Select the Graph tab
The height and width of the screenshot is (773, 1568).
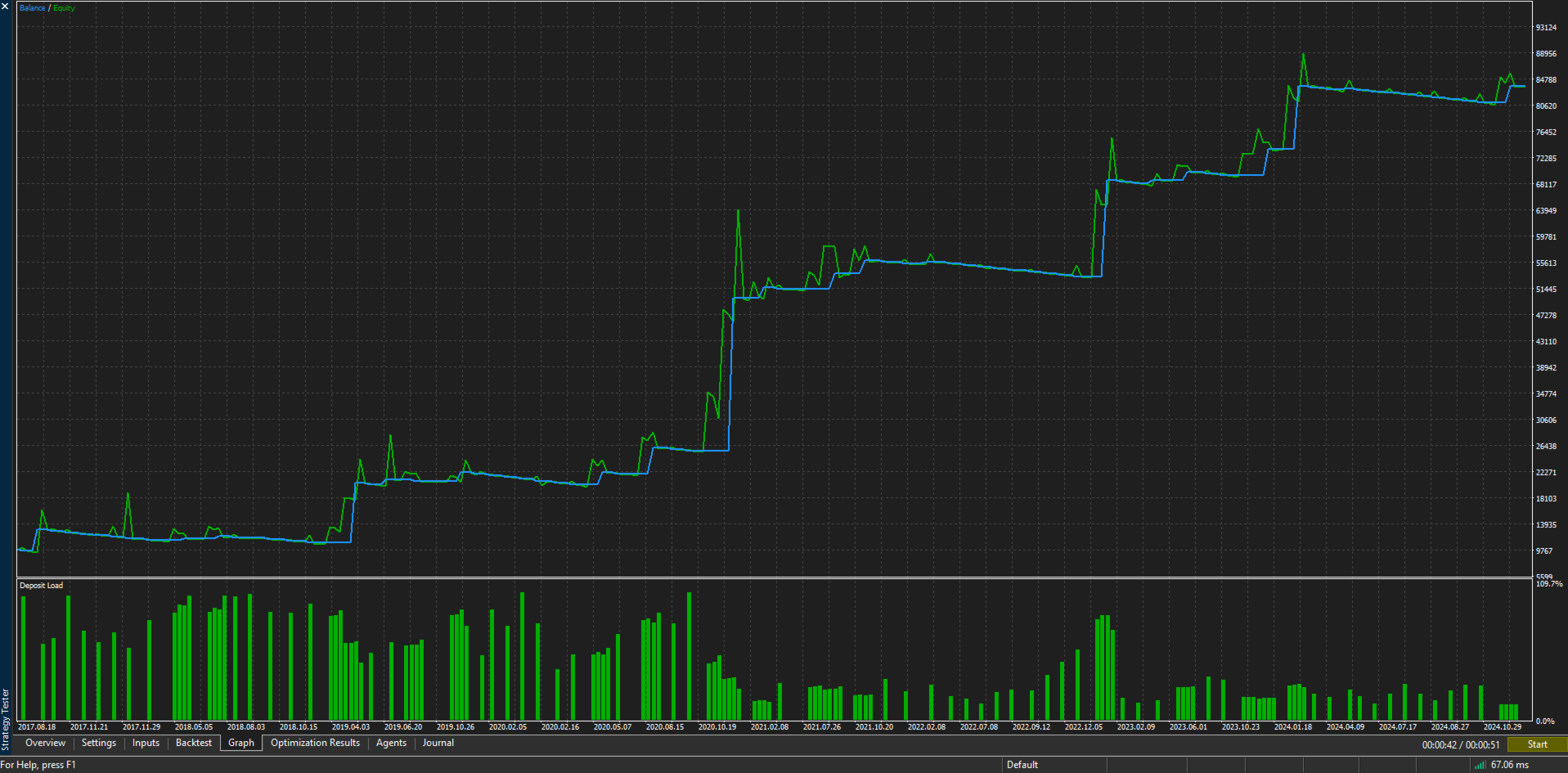click(x=241, y=743)
